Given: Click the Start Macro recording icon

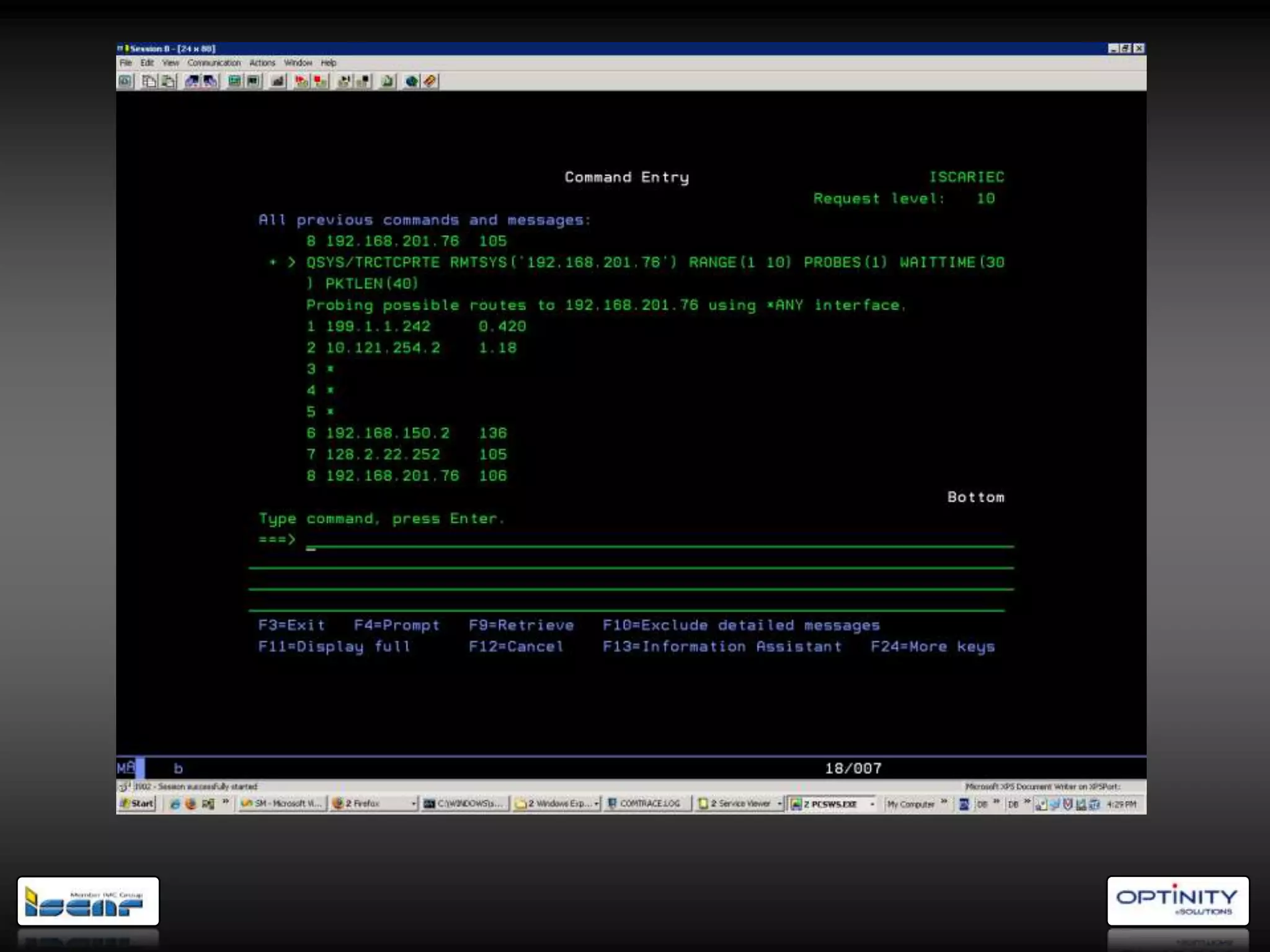Looking at the screenshot, I should click(301, 81).
